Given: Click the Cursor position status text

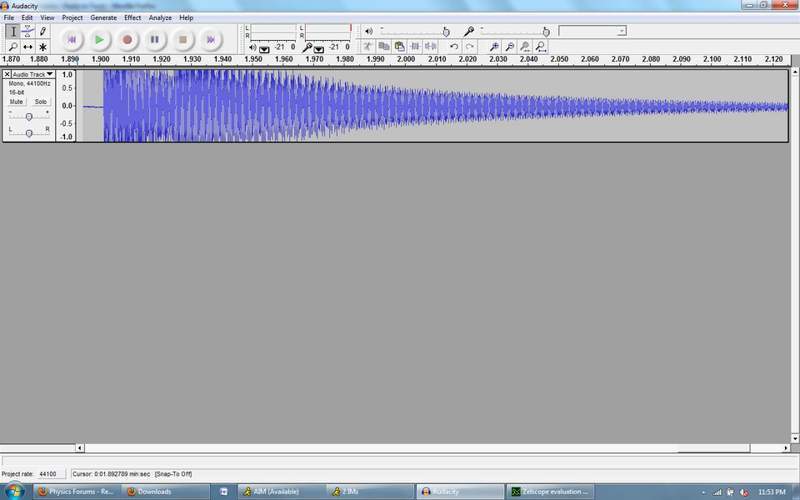Looking at the screenshot, I should [x=132, y=474].
